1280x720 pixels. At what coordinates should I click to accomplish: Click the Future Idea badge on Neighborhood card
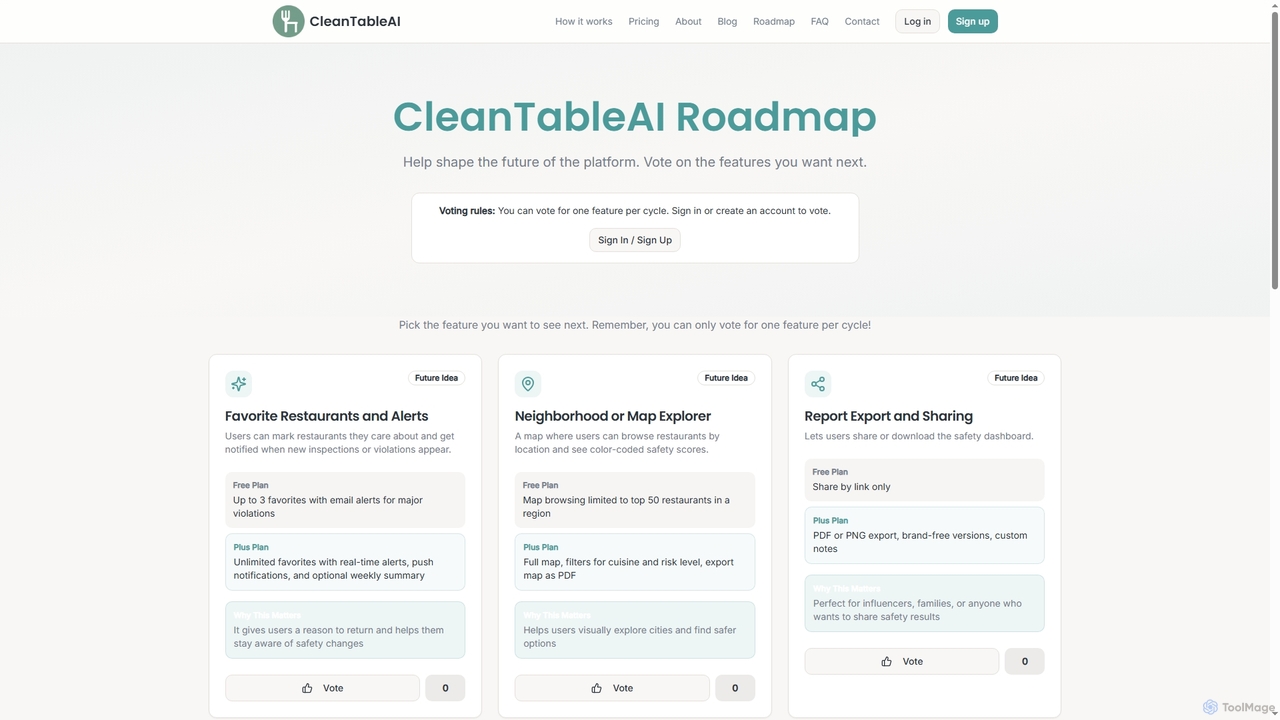(x=726, y=378)
